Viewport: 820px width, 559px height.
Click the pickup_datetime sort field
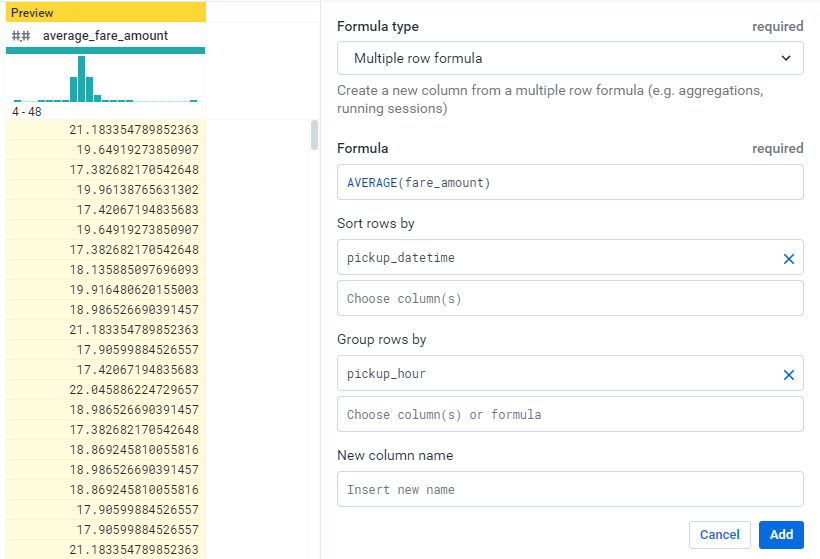pos(555,258)
